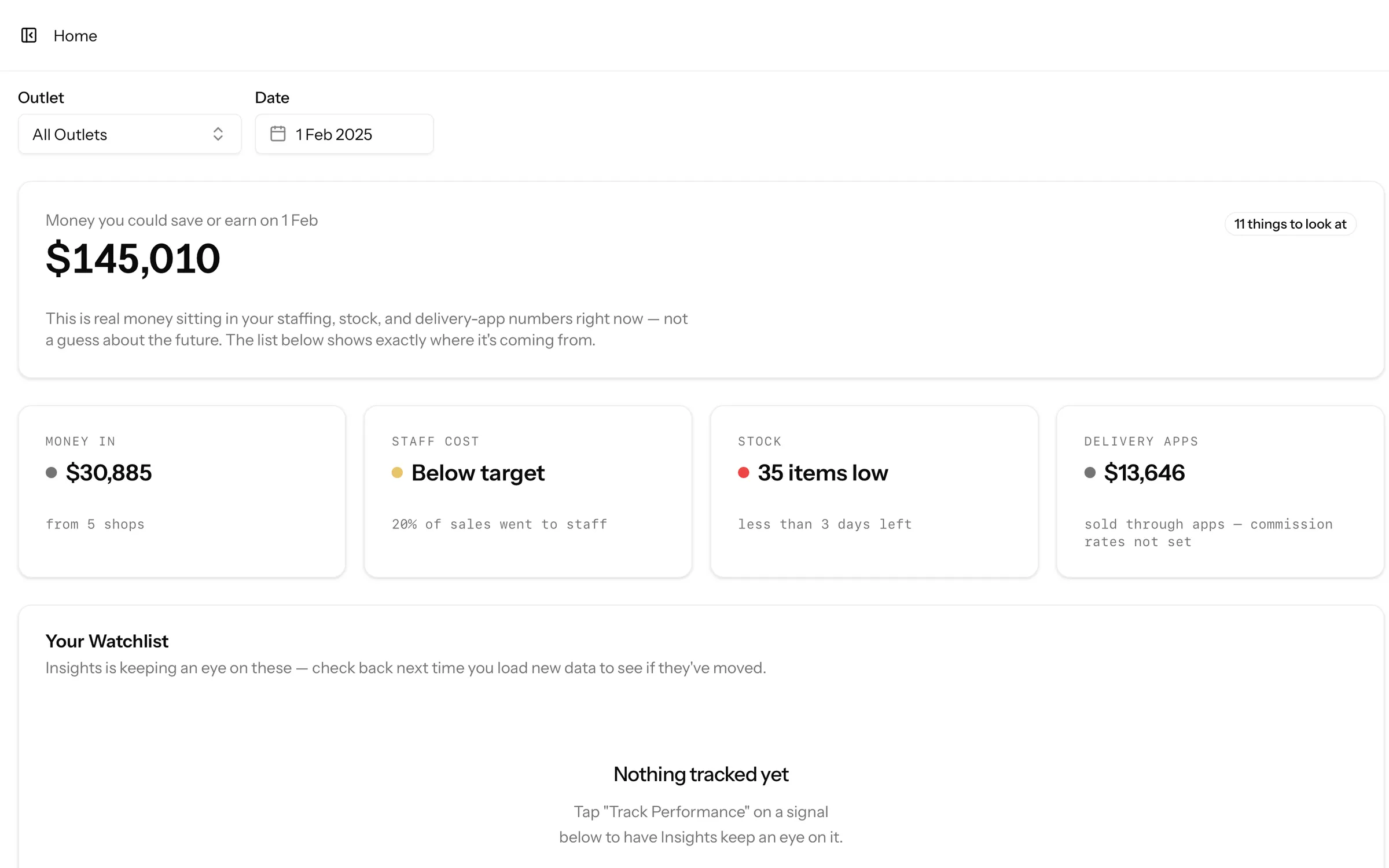Screen dimensions: 1389x868
Task: Collapse the sidebar with the panel icon
Action: tap(29, 35)
